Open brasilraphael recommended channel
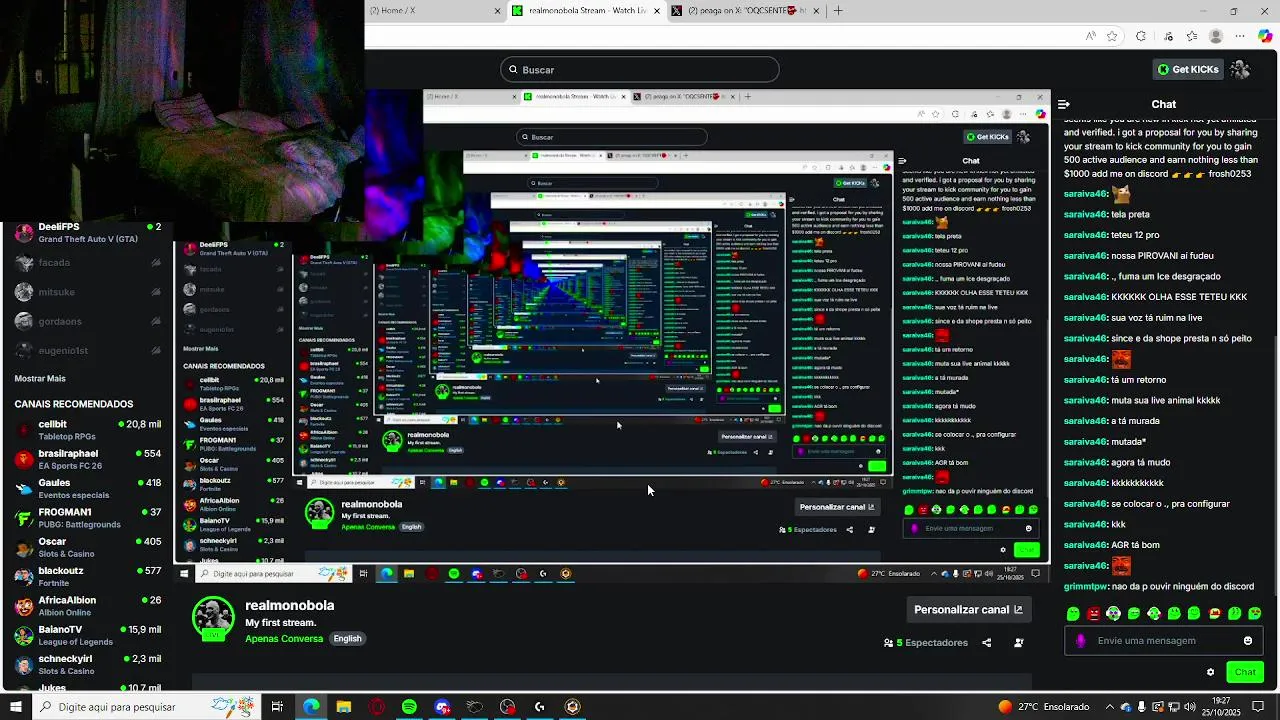The width and height of the screenshot is (1280, 720). pos(87,459)
